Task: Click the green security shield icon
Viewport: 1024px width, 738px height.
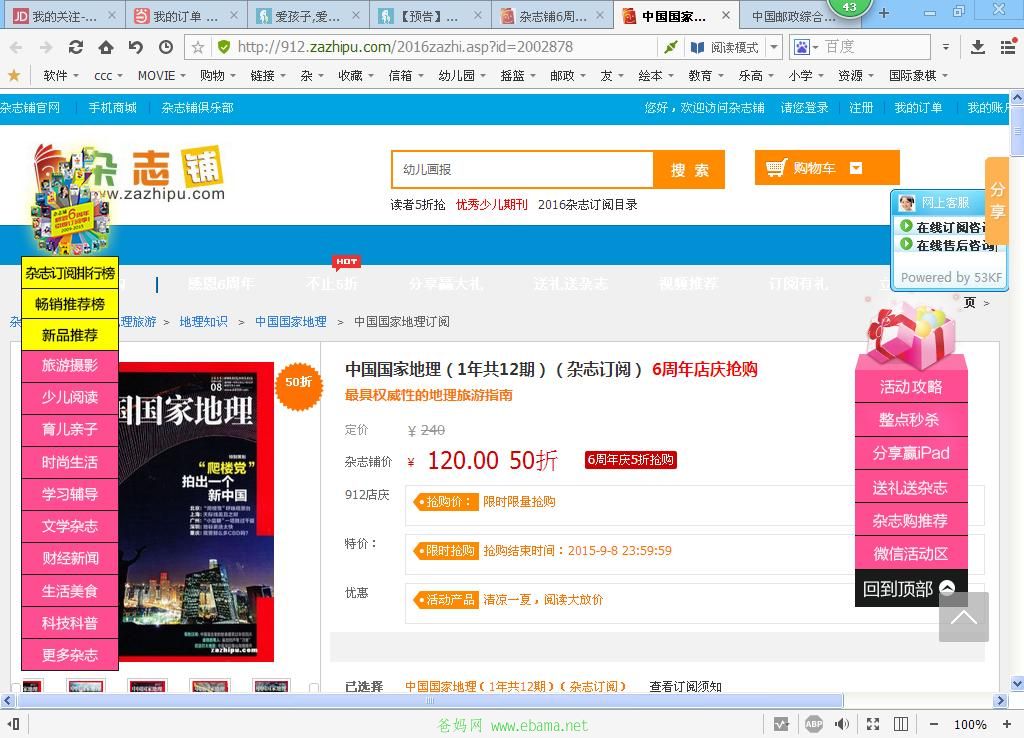Action: coord(223,47)
